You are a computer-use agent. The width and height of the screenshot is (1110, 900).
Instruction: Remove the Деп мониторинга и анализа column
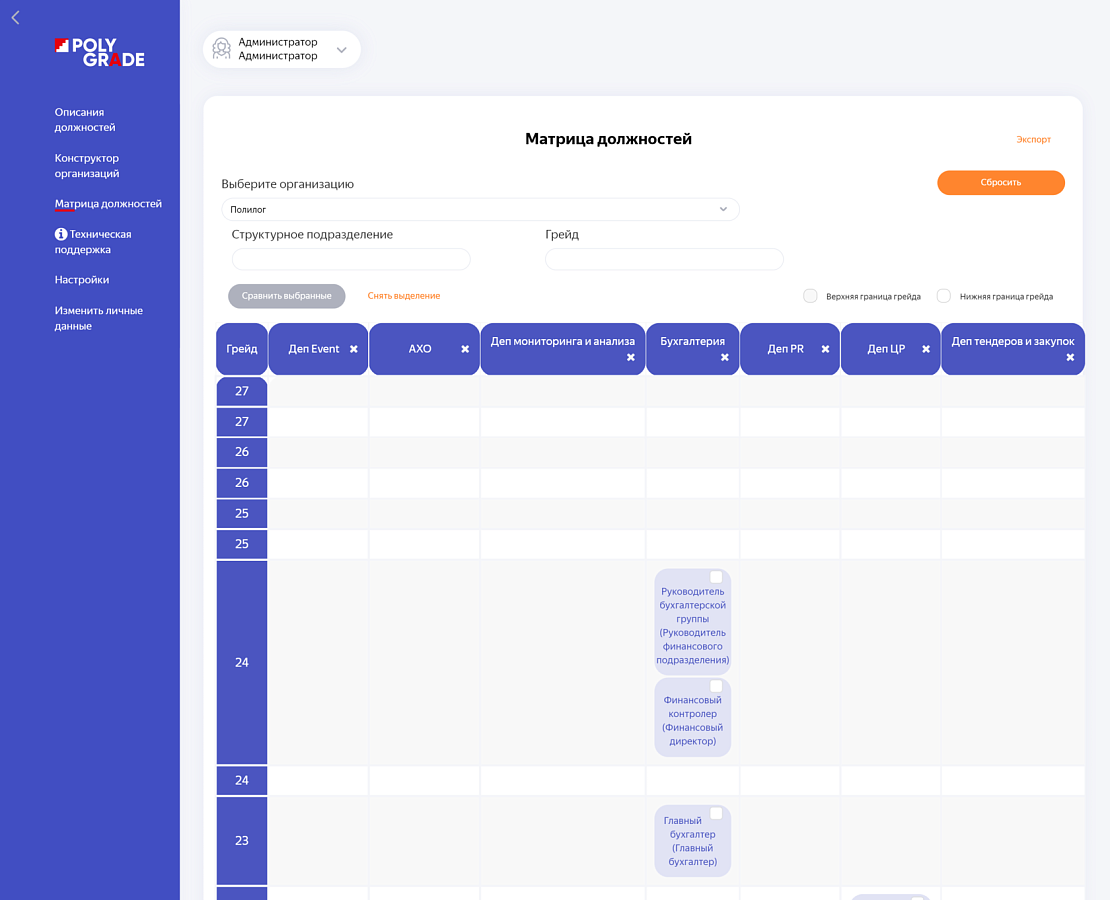(x=631, y=358)
